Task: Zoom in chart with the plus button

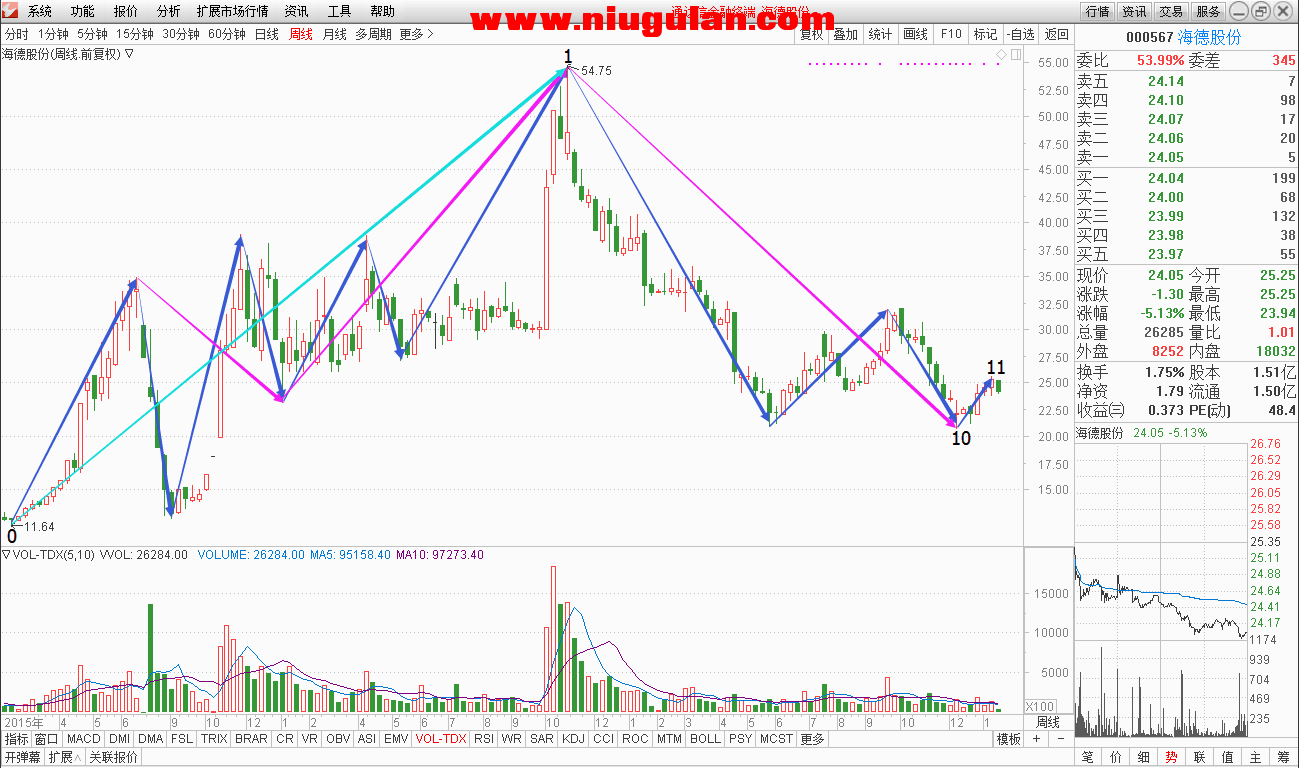Action: 1036,739
